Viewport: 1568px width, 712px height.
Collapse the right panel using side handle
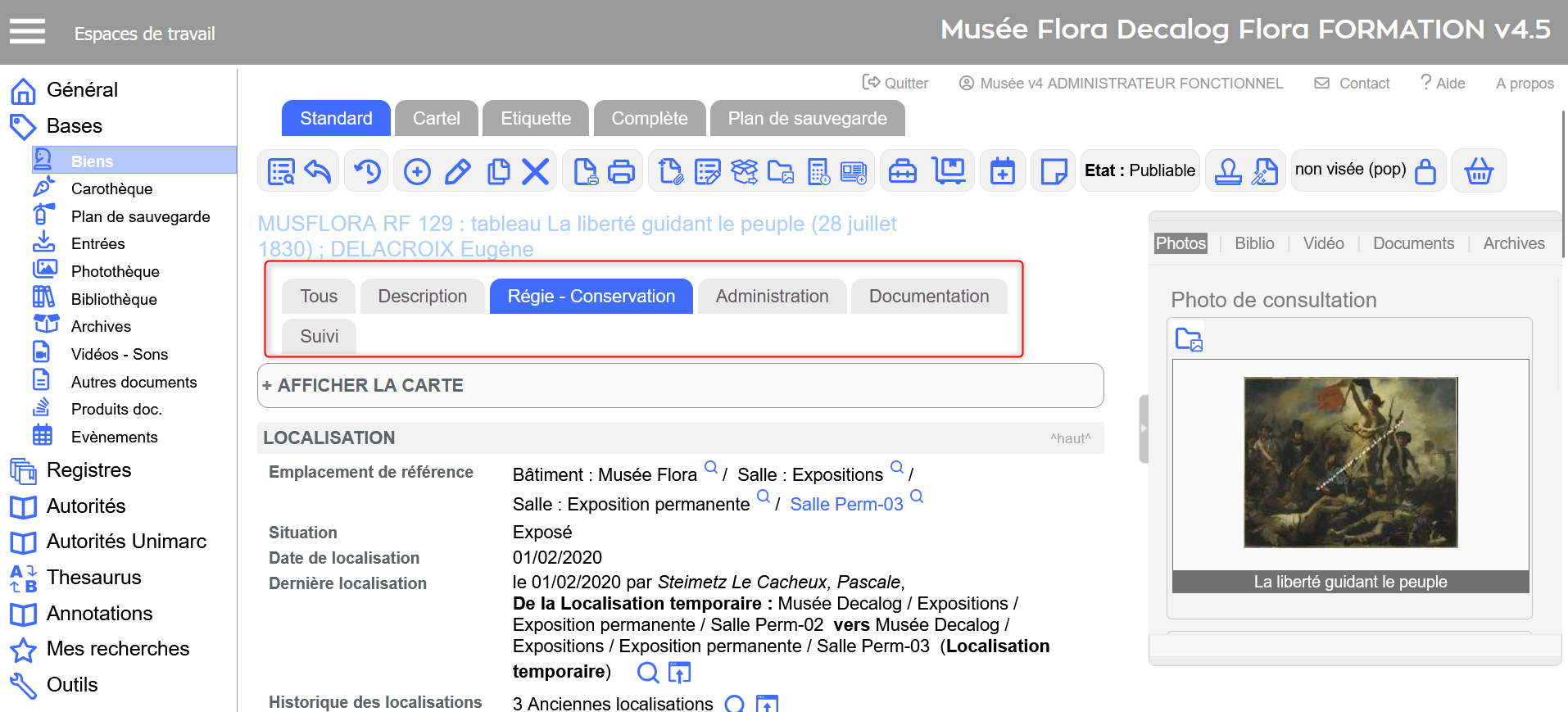1144,429
